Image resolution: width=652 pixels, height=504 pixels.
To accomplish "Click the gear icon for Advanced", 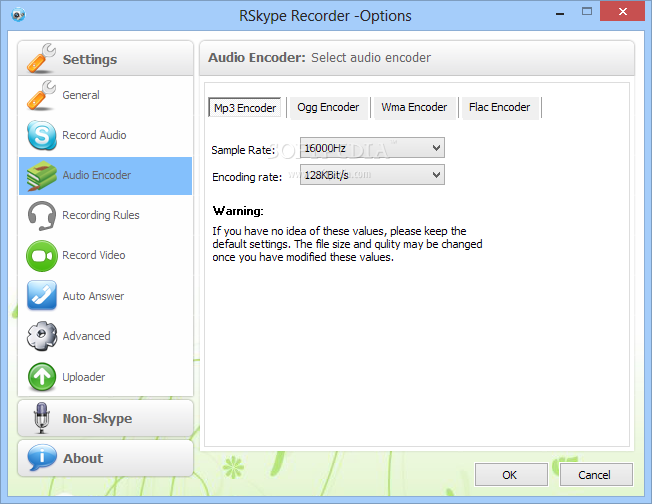I will [x=42, y=336].
